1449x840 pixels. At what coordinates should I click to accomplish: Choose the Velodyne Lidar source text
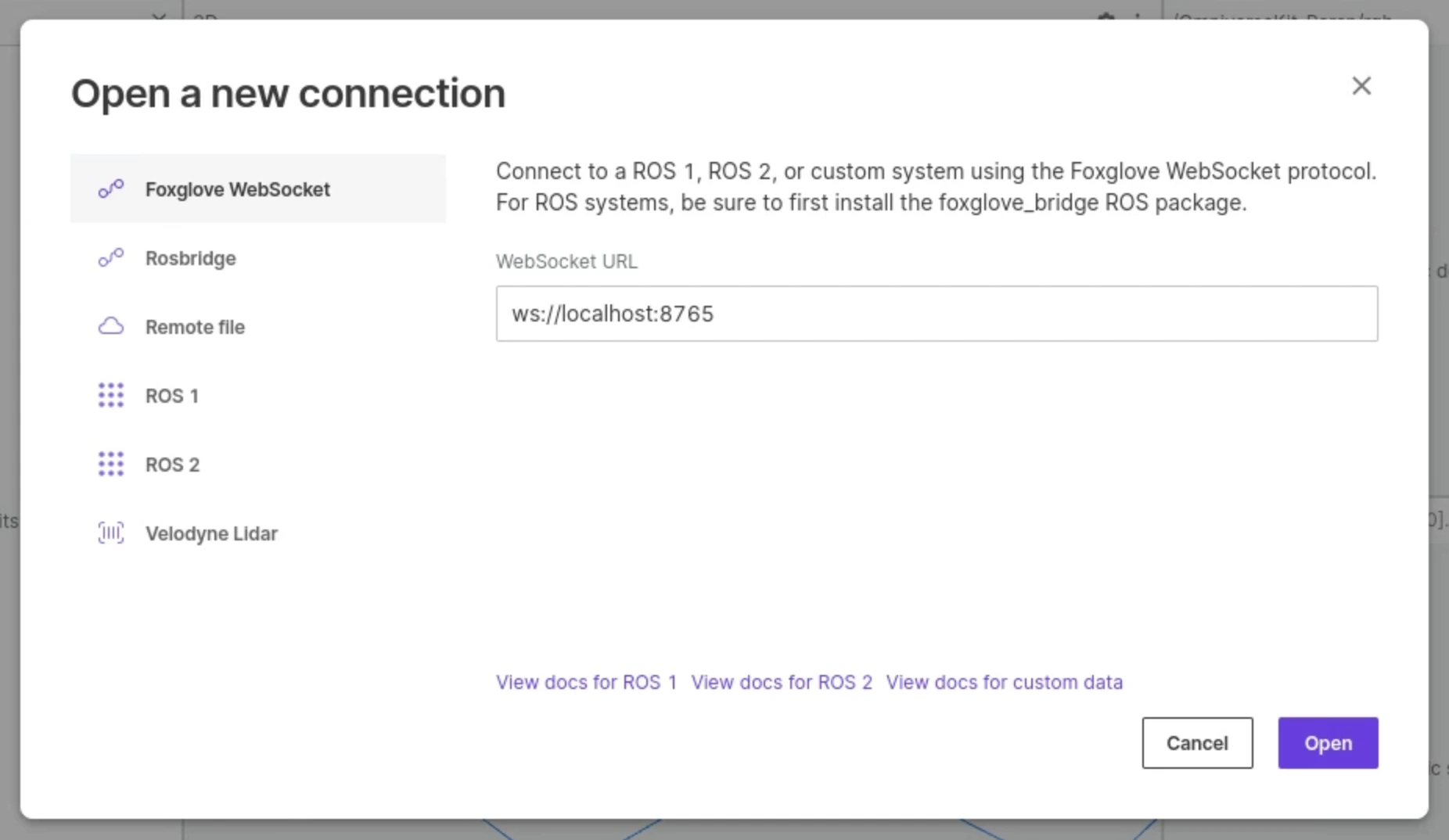tap(211, 533)
